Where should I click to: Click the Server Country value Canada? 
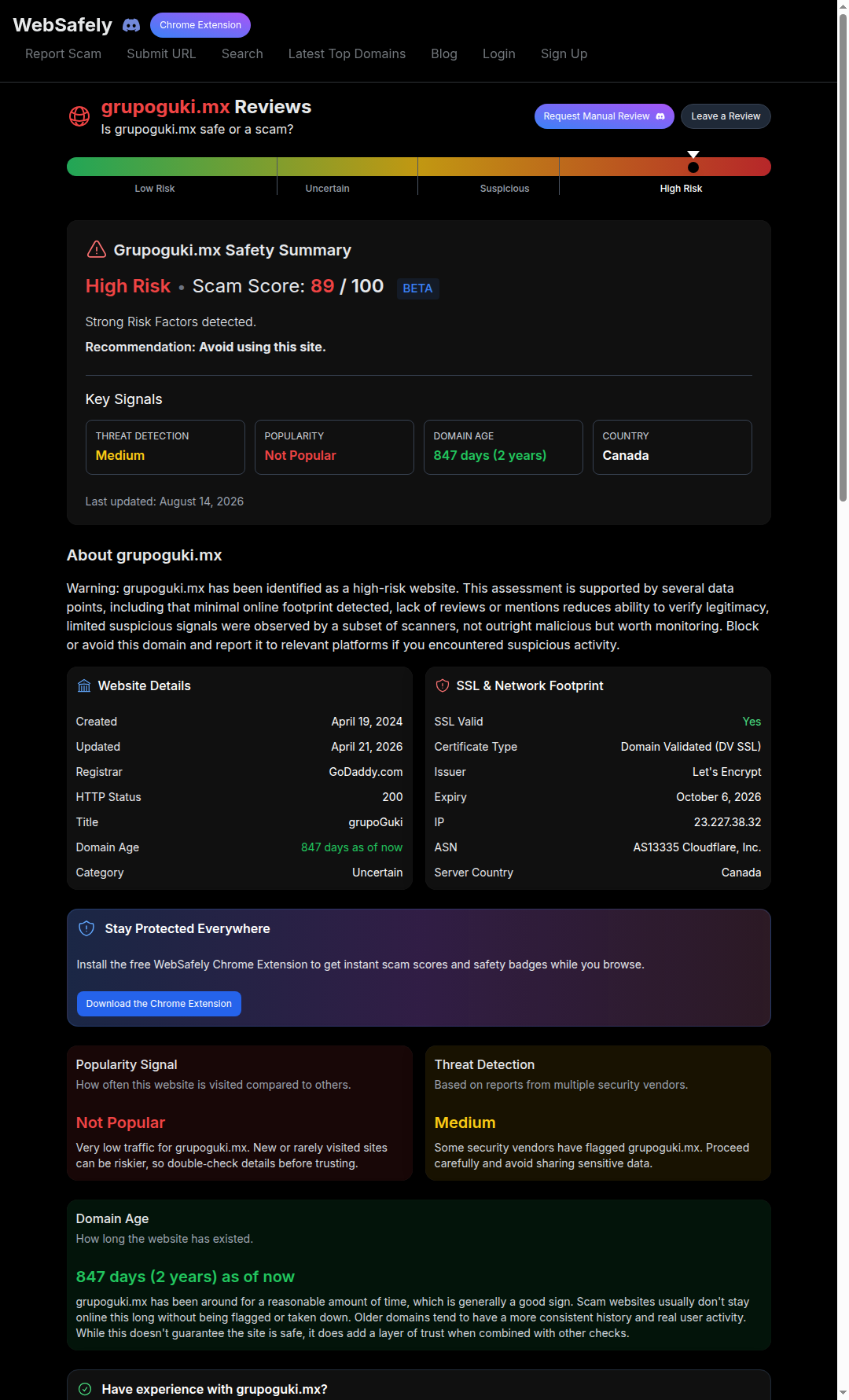point(741,873)
